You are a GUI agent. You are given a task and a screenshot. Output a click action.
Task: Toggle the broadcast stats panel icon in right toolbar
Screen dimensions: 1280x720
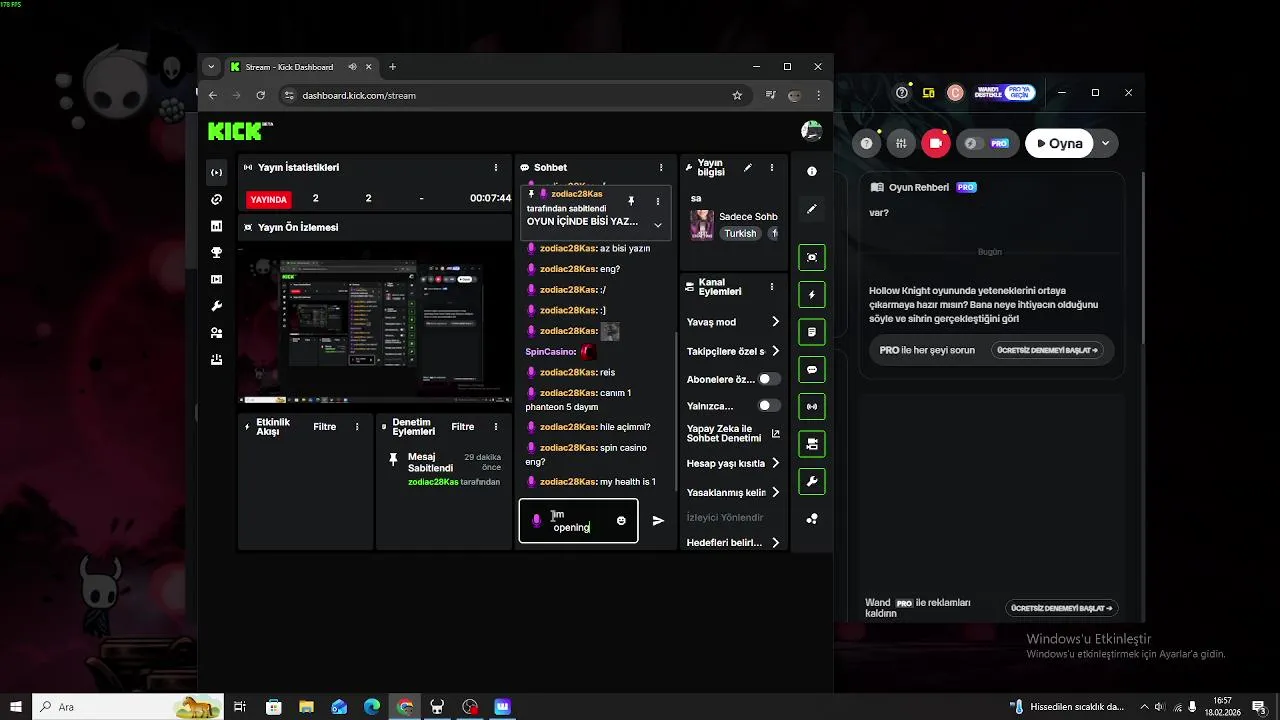812,406
